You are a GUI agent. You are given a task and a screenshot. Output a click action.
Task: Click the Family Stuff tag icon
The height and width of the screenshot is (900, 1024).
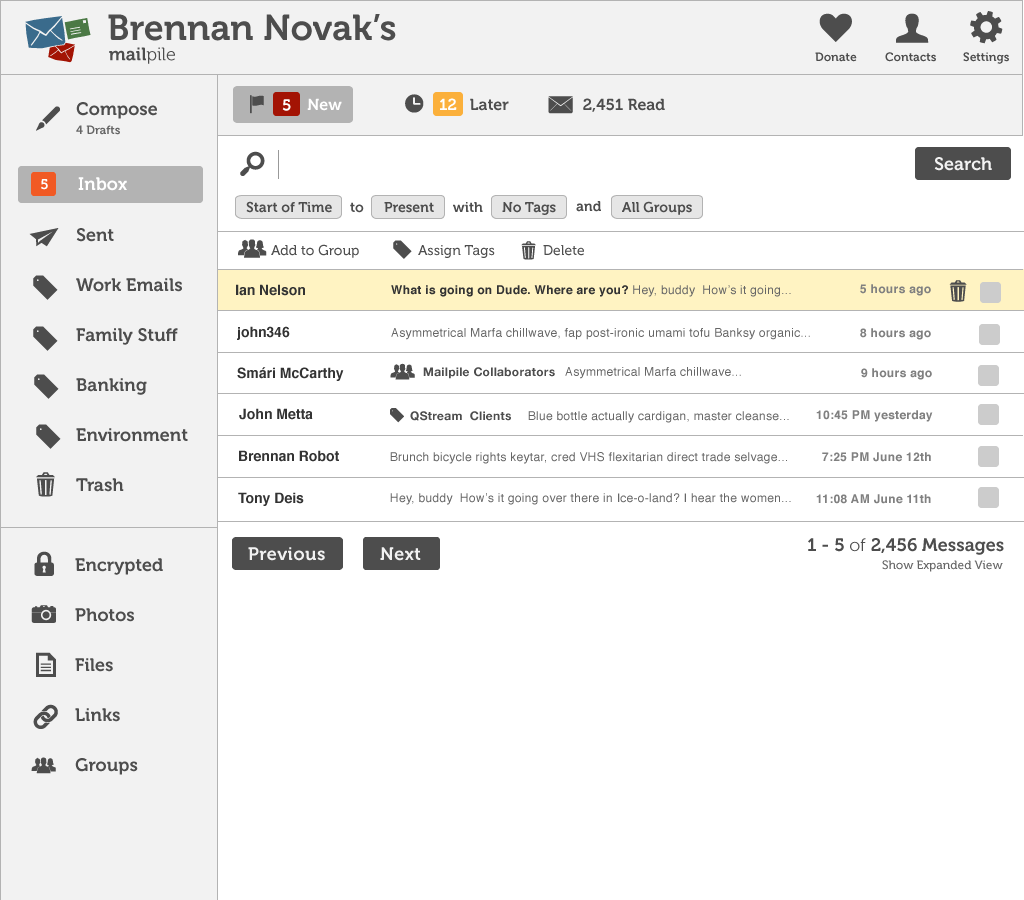point(45,337)
